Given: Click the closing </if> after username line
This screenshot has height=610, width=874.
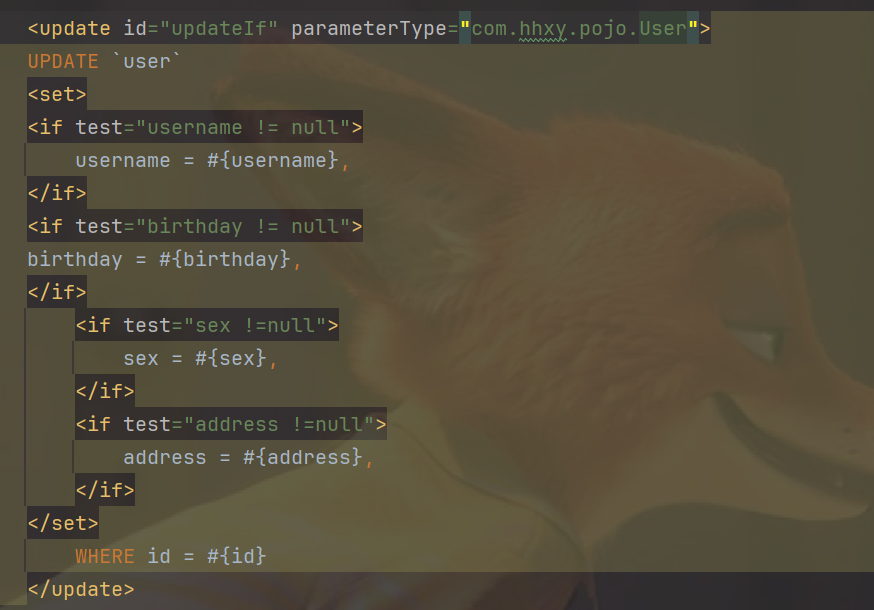Looking at the screenshot, I should click(57, 193).
